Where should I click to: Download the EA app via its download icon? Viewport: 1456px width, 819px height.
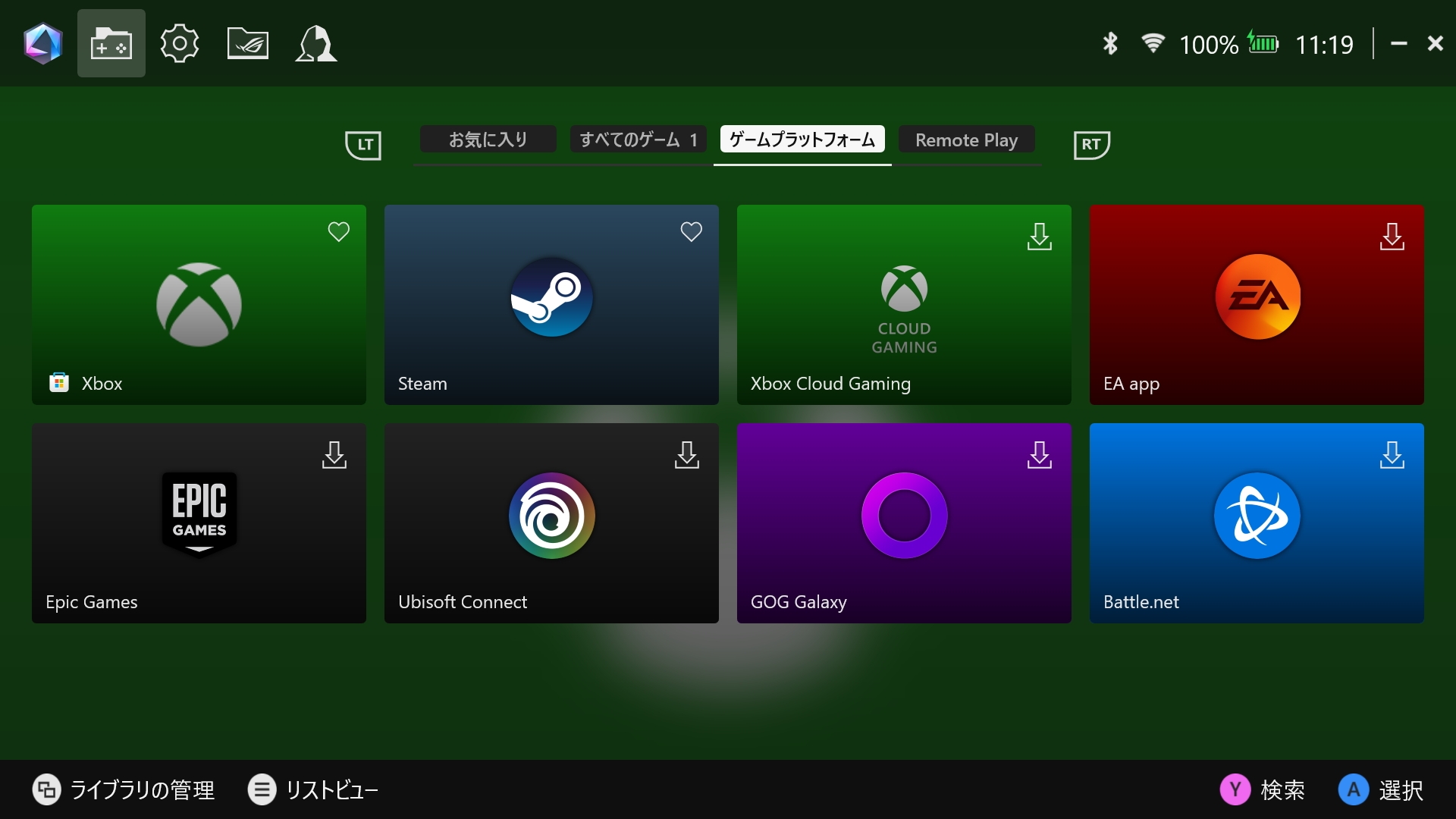tap(1393, 237)
